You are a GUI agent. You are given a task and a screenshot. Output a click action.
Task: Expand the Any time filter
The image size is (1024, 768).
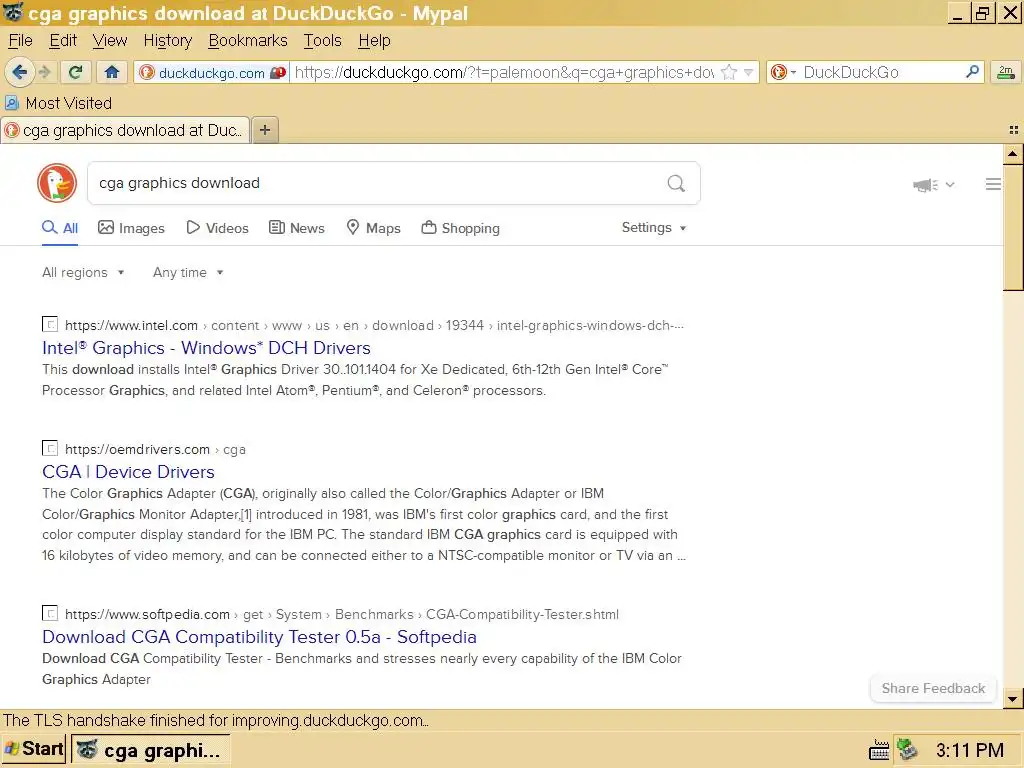[x=188, y=272]
